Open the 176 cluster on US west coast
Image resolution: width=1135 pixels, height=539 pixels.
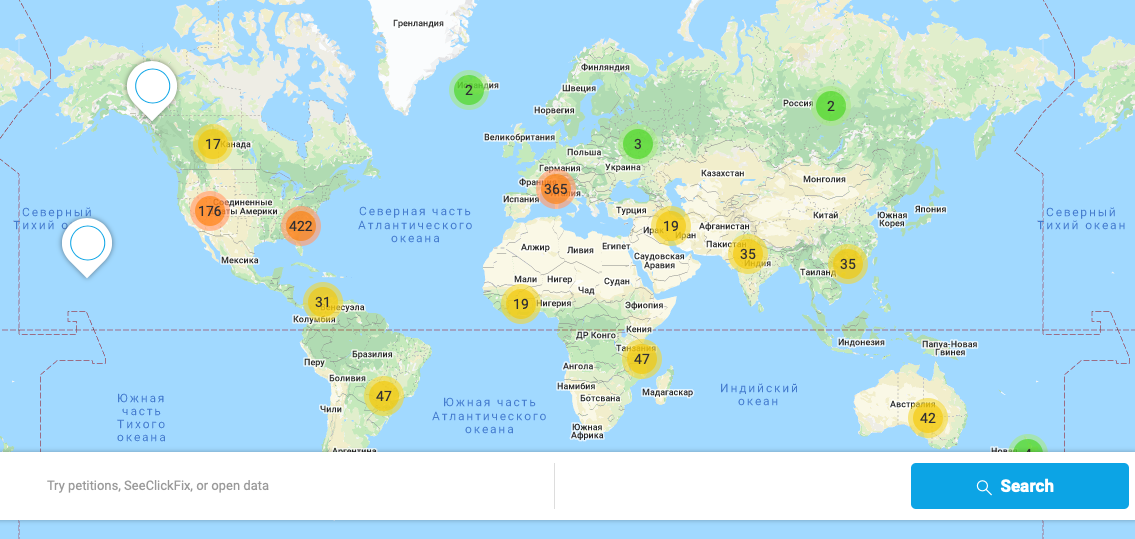point(209,211)
